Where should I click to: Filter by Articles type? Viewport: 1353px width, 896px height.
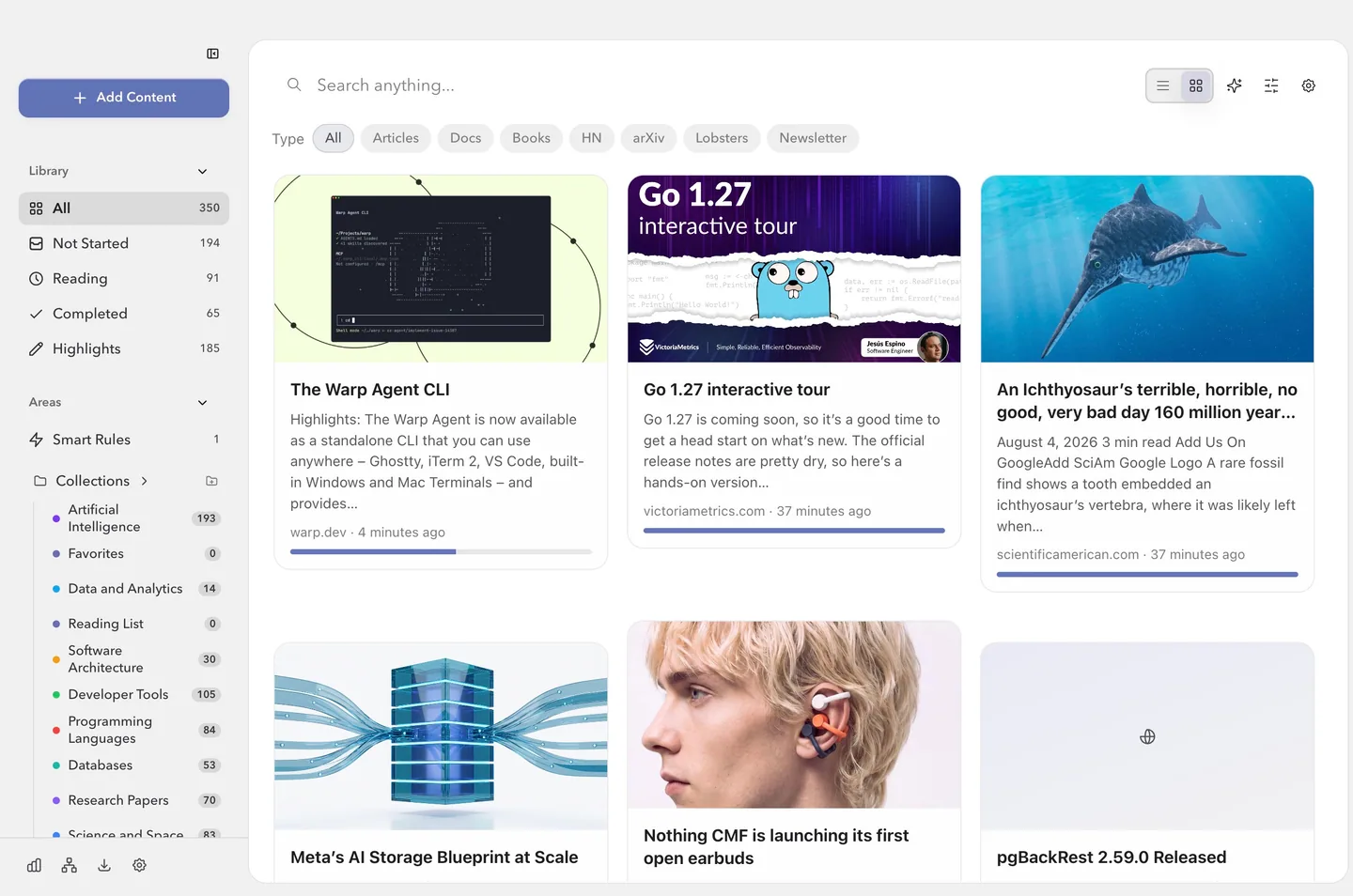click(396, 138)
